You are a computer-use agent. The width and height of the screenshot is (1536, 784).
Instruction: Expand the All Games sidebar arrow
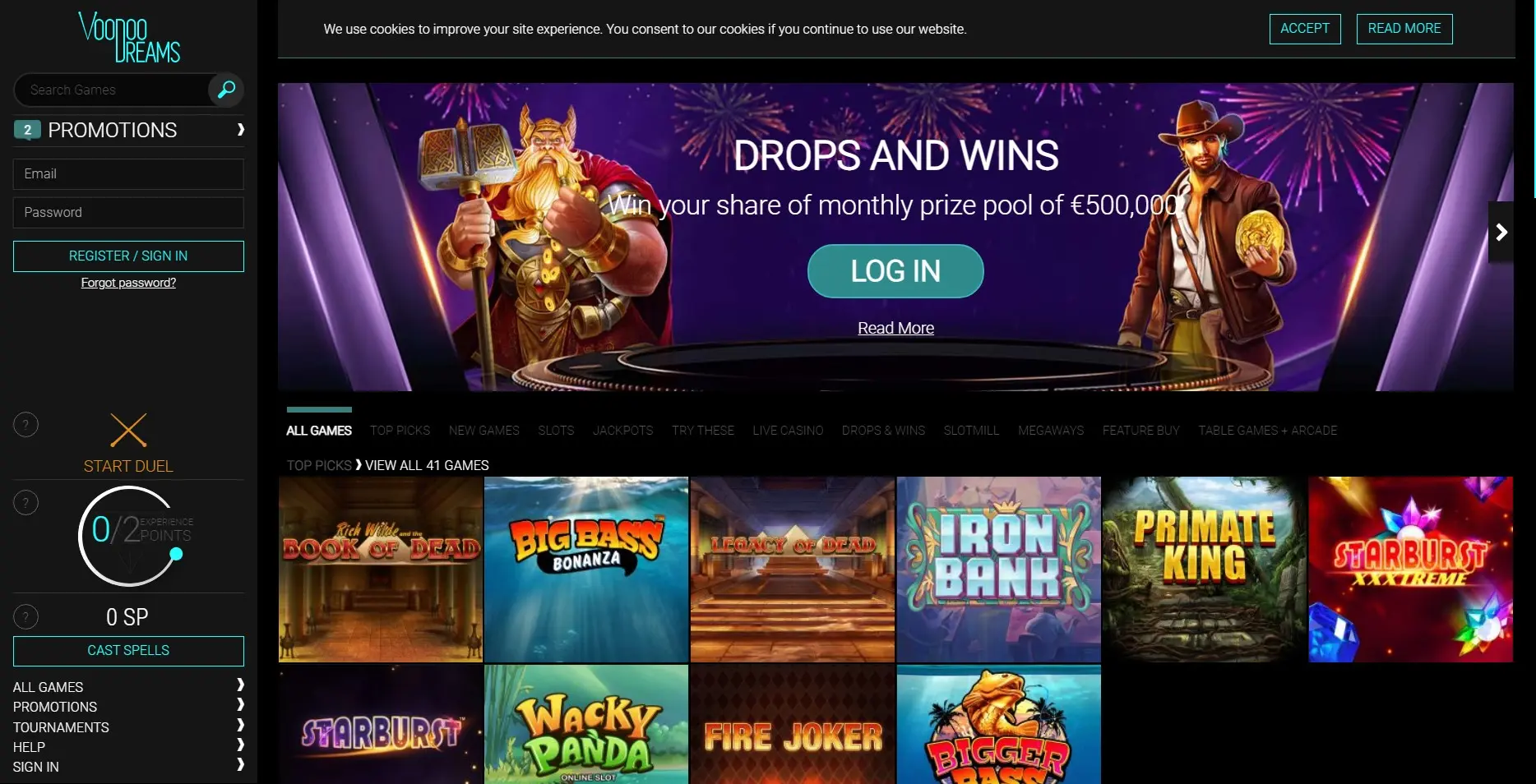coord(240,685)
